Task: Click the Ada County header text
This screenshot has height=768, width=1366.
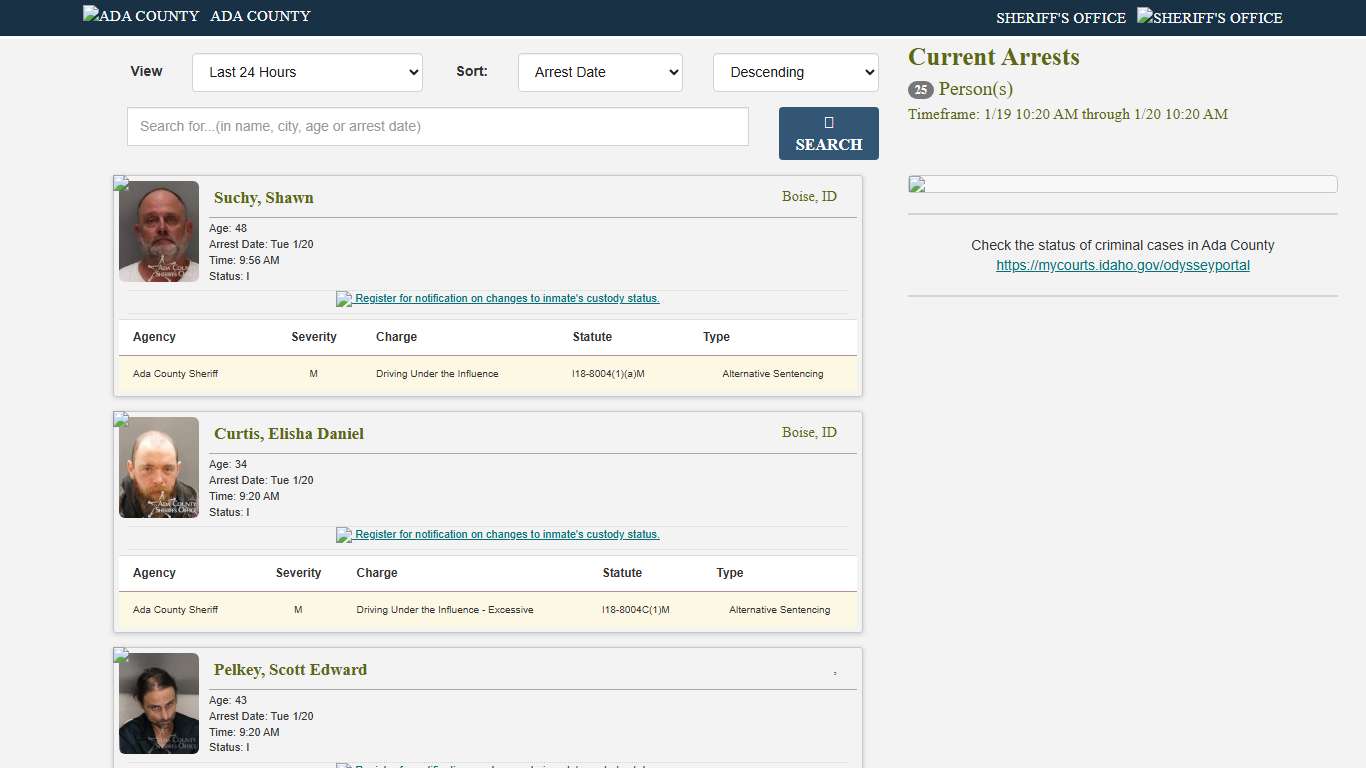Action: pyautogui.click(x=260, y=16)
